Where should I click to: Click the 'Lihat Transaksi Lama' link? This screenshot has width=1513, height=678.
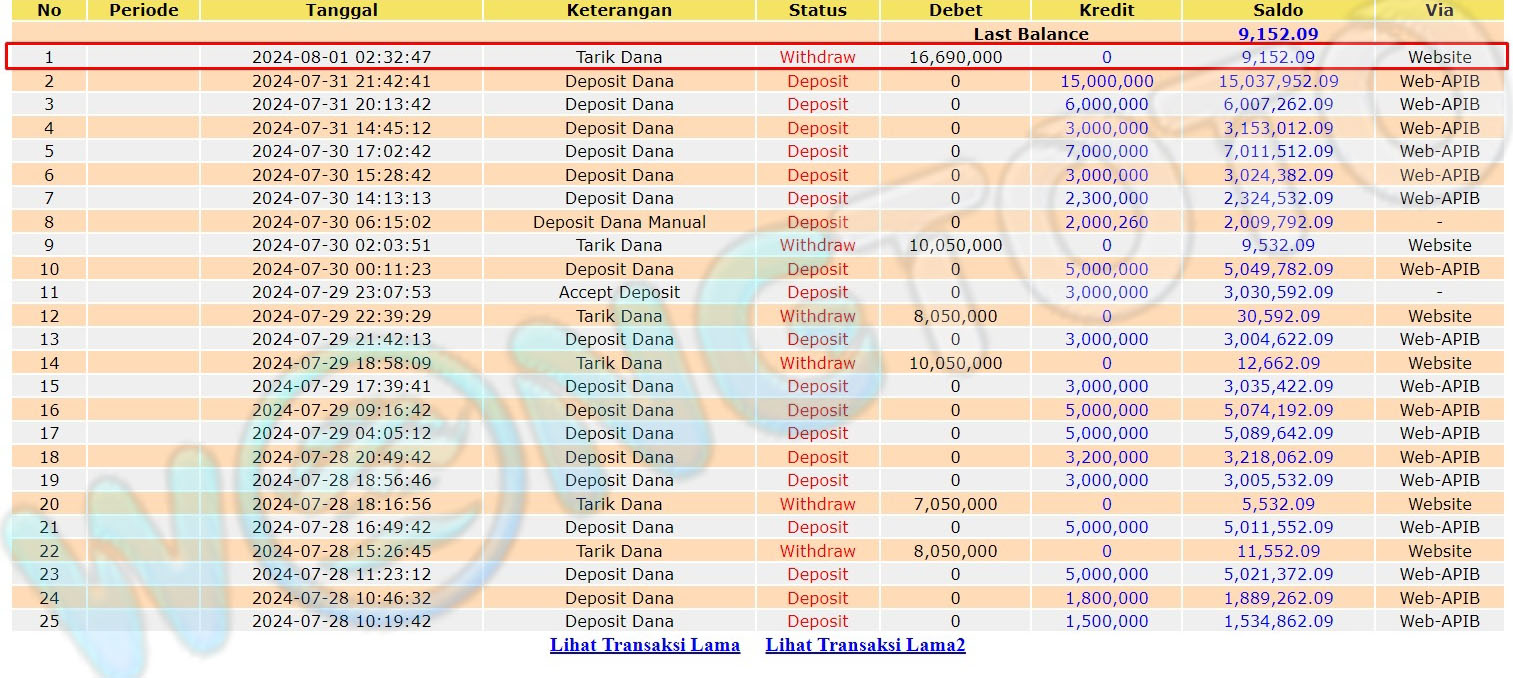pos(644,645)
